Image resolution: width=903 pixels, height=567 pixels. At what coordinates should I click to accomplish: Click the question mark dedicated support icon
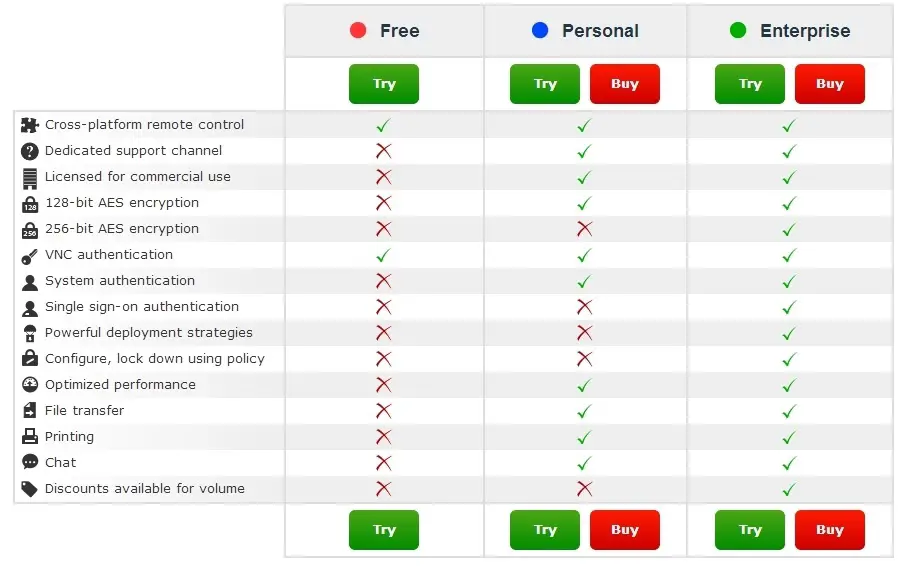29,151
